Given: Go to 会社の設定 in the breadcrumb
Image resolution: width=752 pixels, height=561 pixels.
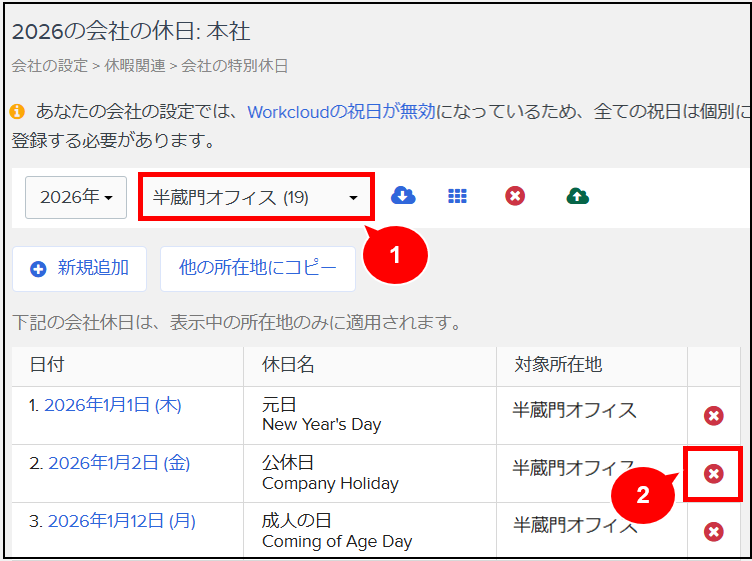Looking at the screenshot, I should tap(48, 66).
